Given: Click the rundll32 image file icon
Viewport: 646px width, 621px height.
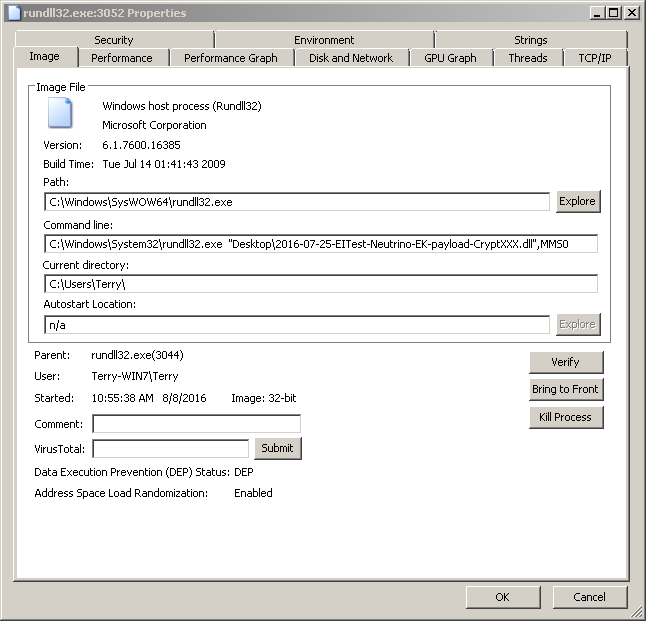Looking at the screenshot, I should pos(60,112).
